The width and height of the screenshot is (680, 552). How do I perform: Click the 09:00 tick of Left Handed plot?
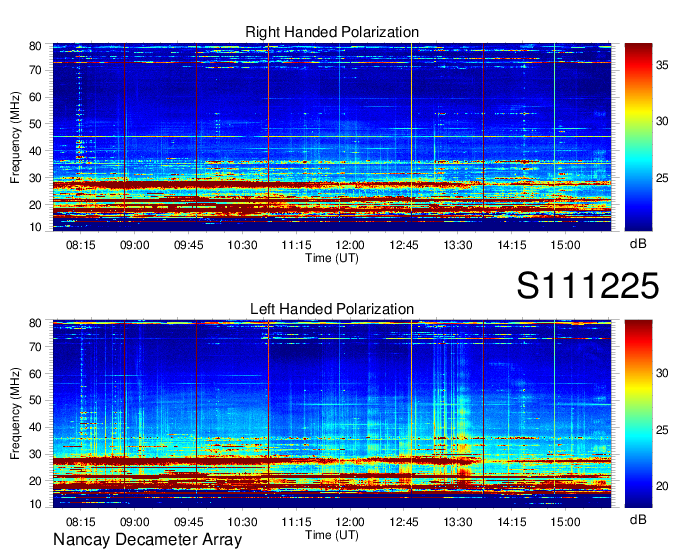coord(134,522)
